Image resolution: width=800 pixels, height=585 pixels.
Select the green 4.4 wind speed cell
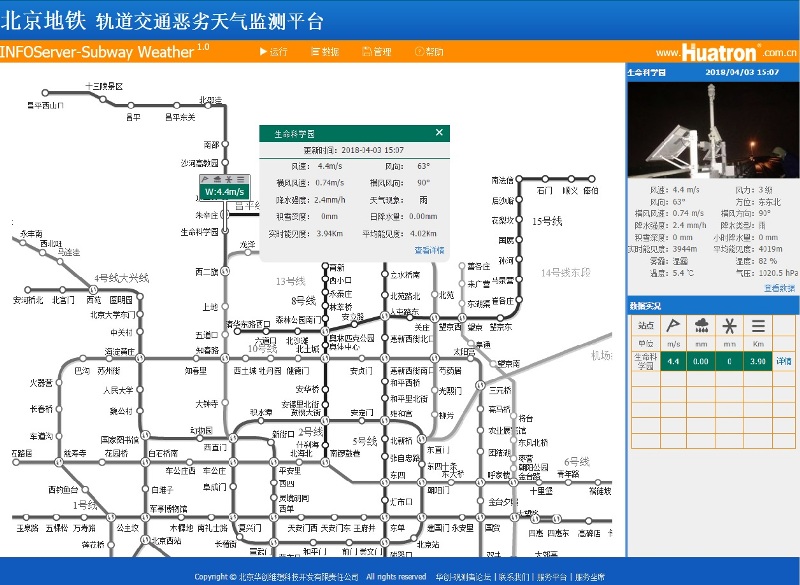point(673,361)
